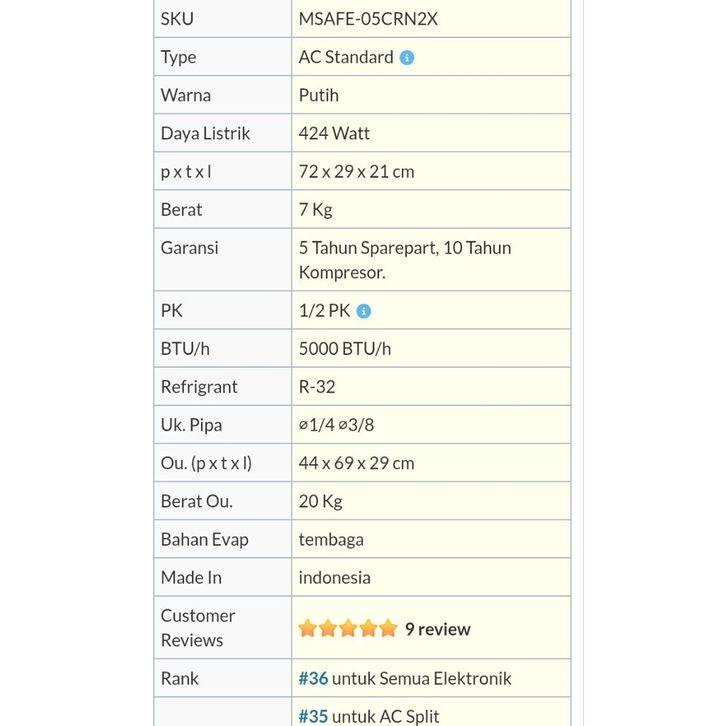The width and height of the screenshot is (726, 726).
Task: Click the R-32 refrigerant value
Action: point(317,387)
